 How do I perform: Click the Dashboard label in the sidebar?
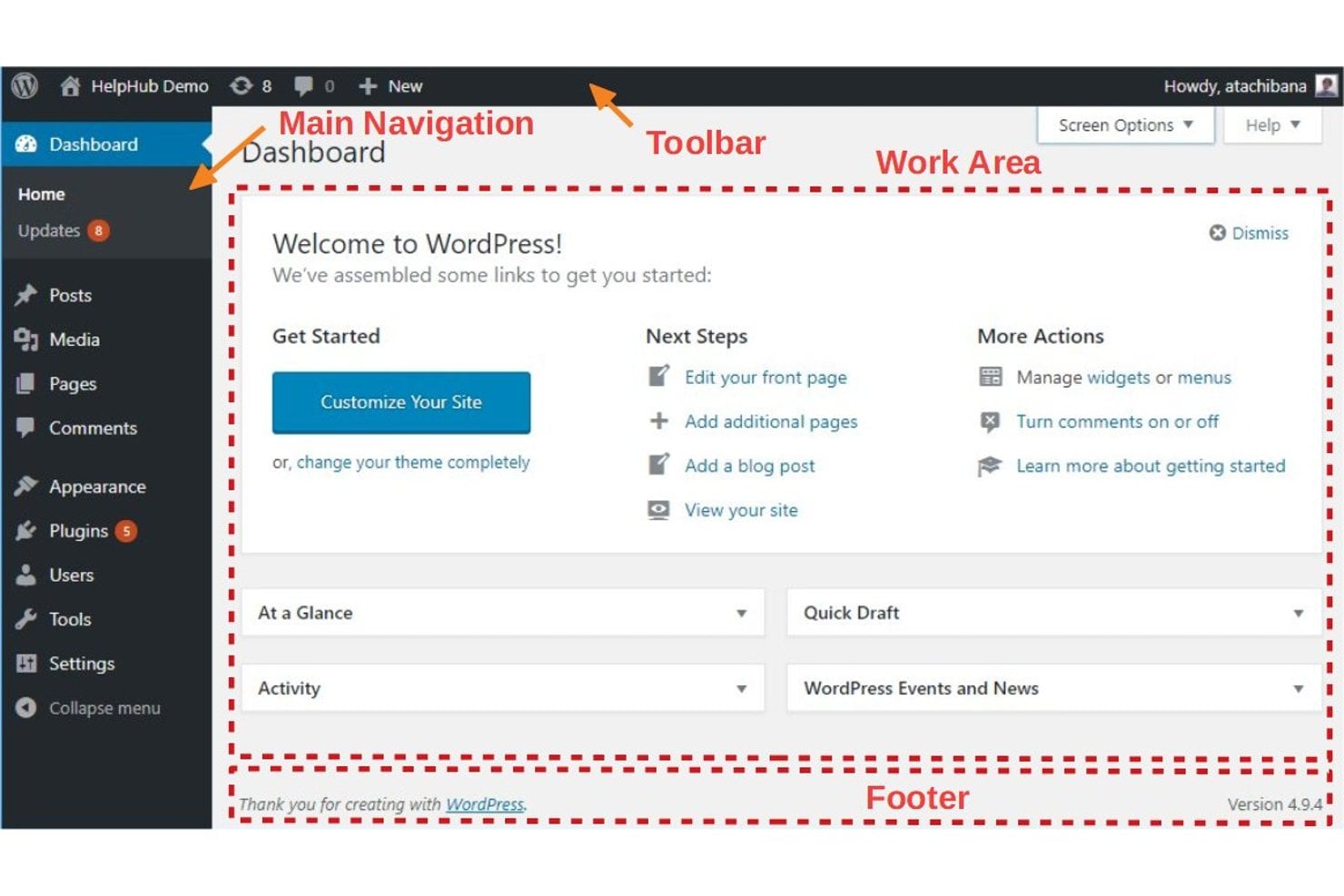[94, 144]
